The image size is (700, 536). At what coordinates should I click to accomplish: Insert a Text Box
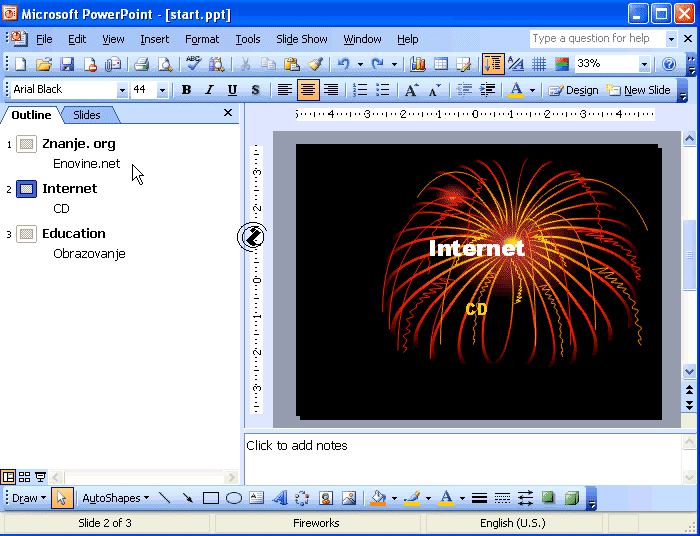click(257, 498)
